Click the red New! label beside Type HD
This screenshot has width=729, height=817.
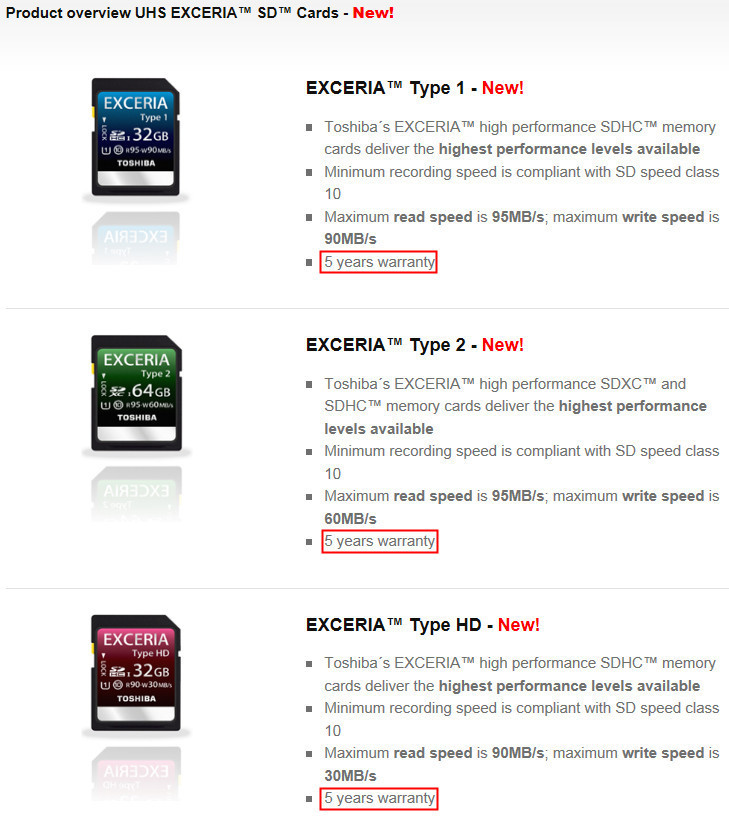(518, 624)
